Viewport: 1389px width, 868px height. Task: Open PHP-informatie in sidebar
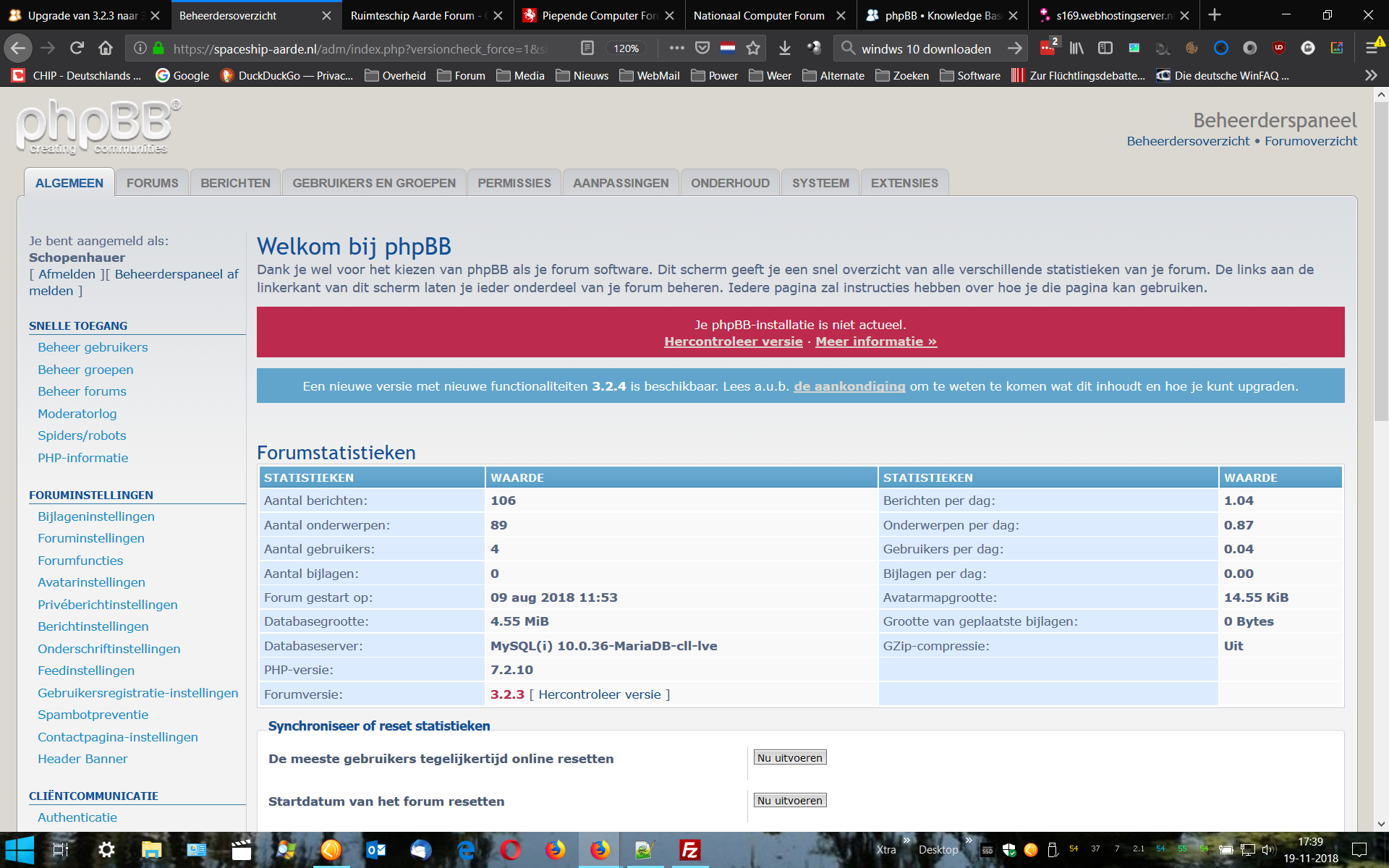[83, 458]
